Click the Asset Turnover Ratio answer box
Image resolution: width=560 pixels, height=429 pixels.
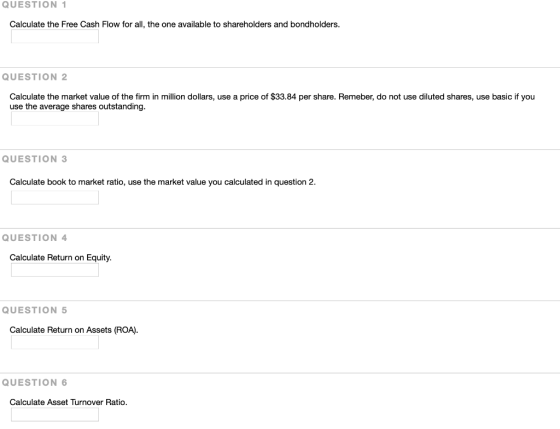point(55,415)
